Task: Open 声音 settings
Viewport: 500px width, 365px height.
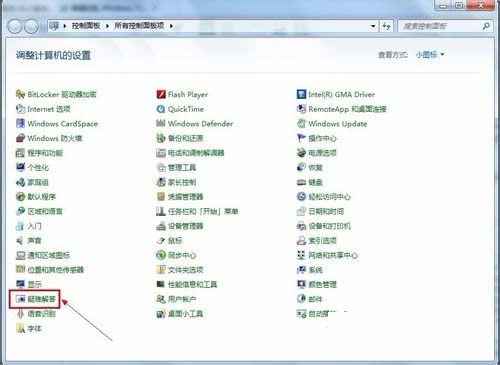Action: 29,241
